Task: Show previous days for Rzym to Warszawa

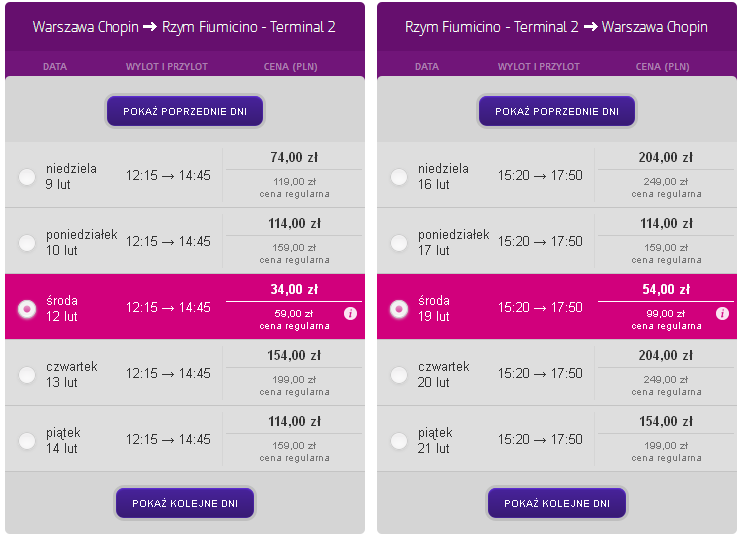Action: [557, 111]
